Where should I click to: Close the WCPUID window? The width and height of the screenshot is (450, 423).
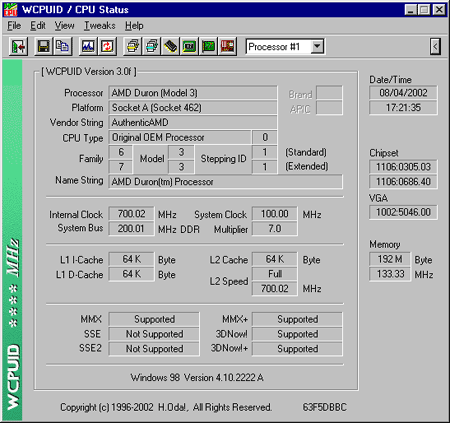(439, 10)
